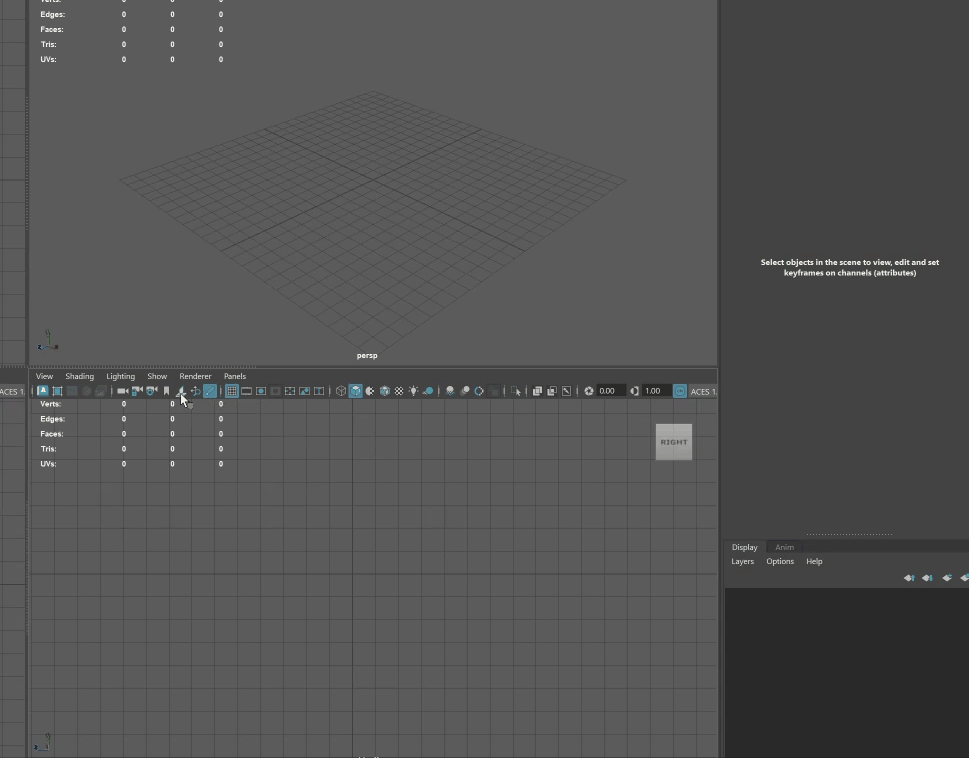Viewport: 969px width, 758px height.
Task: Open the Layers menu in layer editor
Action: tap(742, 562)
